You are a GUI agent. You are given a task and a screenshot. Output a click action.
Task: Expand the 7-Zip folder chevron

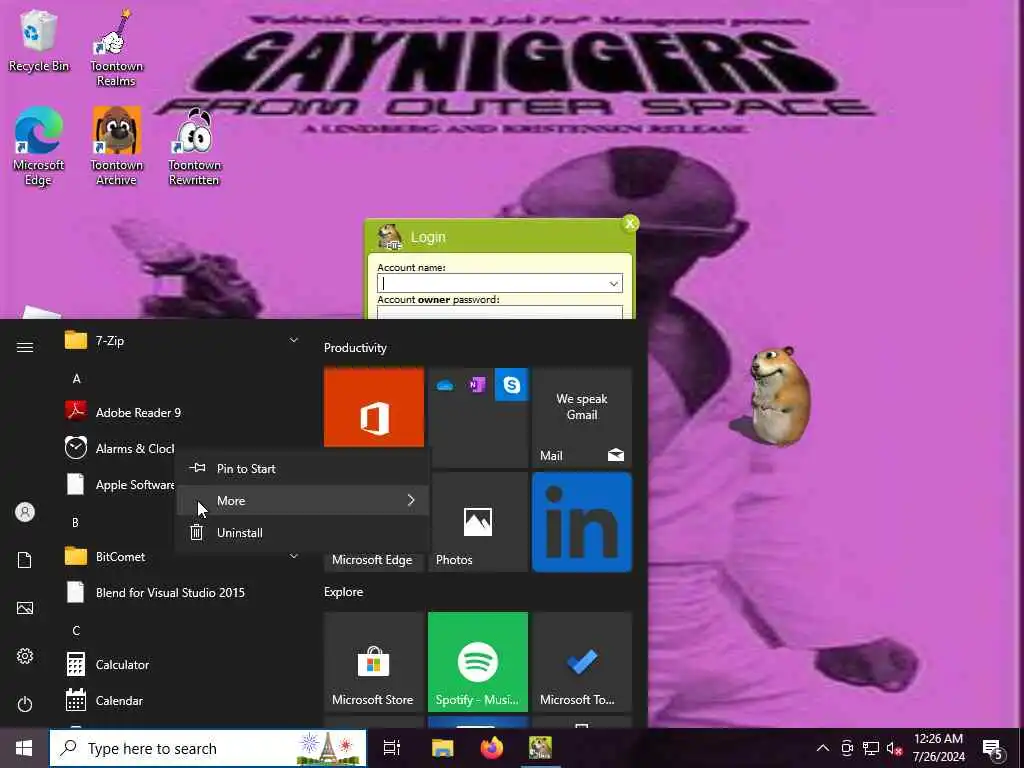click(294, 340)
